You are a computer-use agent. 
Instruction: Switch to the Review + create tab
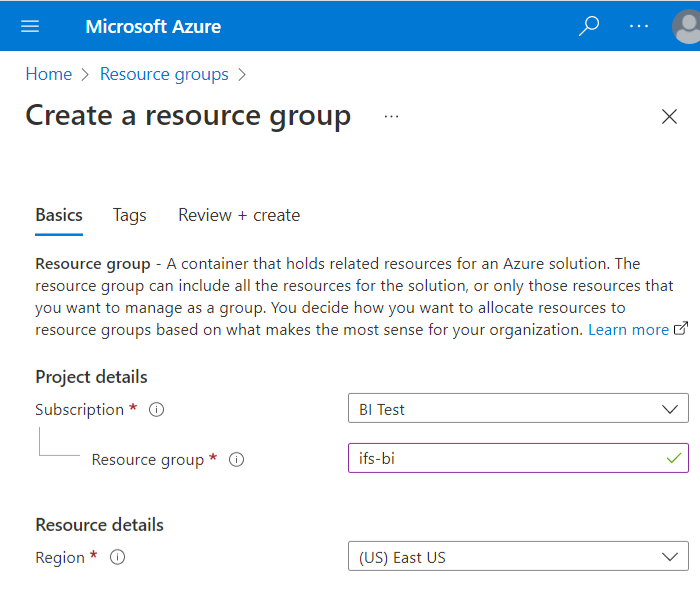[239, 215]
